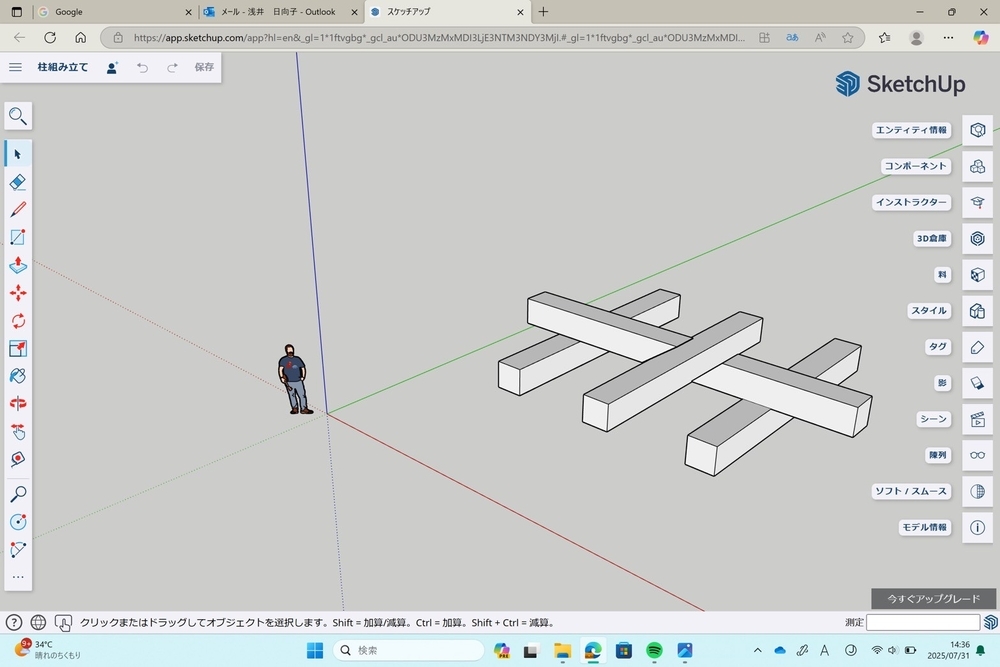Select the Arc tool
Image resolution: width=1000 pixels, height=667 pixels.
[18, 550]
